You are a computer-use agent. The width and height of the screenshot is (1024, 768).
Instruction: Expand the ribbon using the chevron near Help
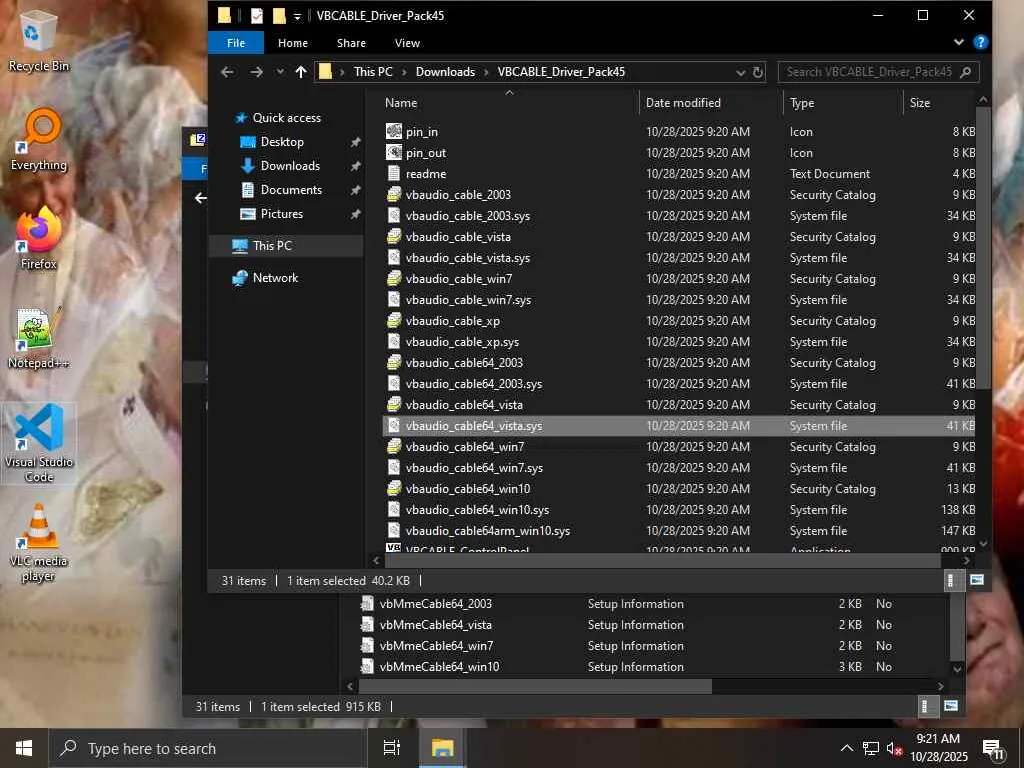(x=959, y=43)
